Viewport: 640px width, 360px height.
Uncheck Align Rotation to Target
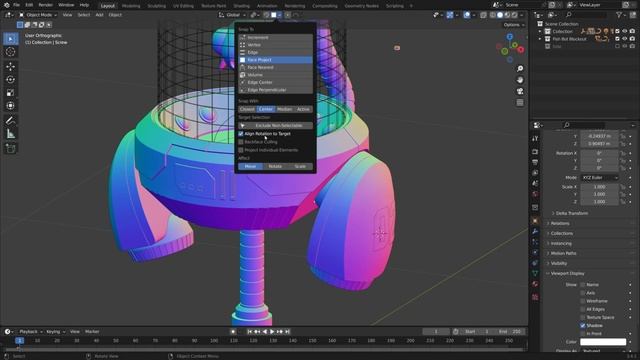(x=241, y=134)
